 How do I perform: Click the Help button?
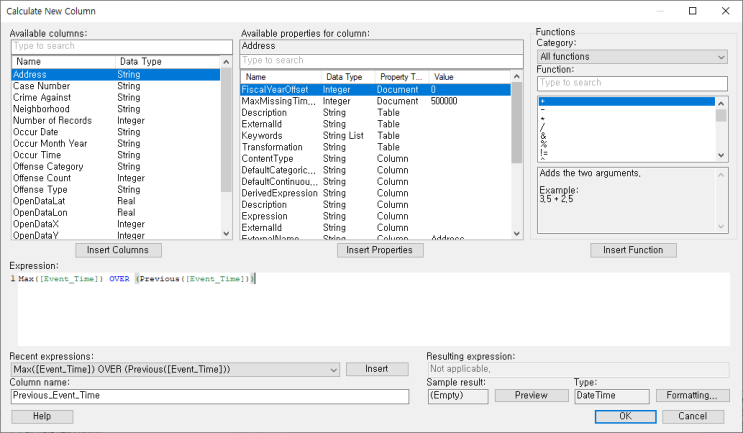41,416
